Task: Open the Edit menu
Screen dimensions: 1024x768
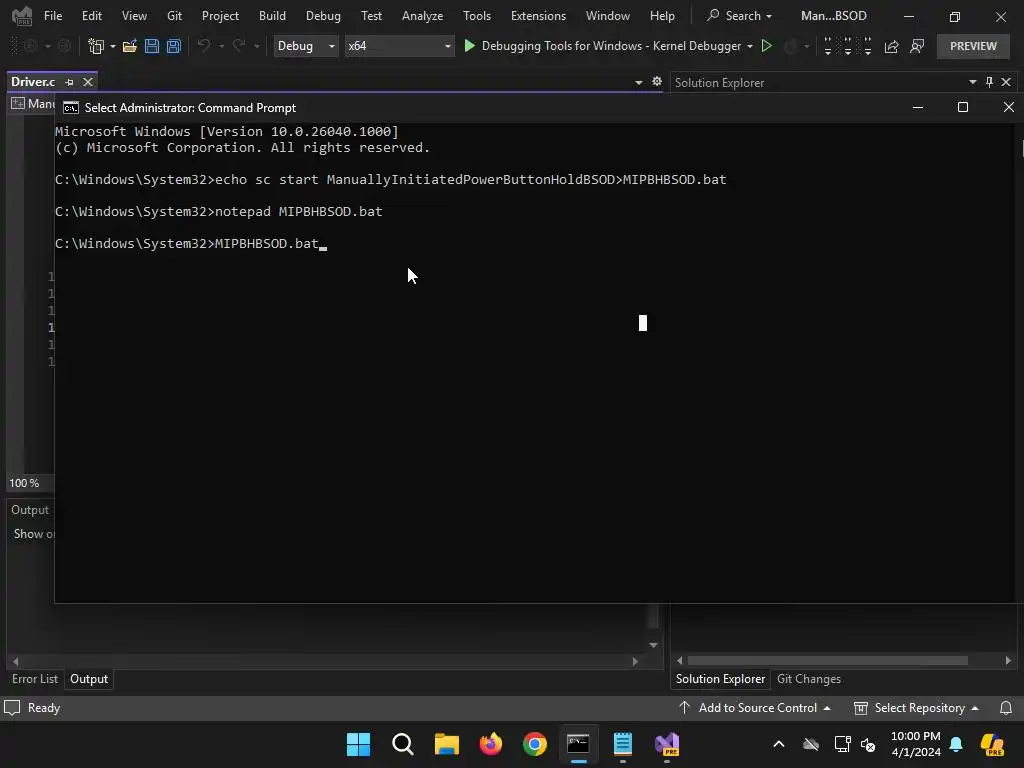Action: pos(91,16)
